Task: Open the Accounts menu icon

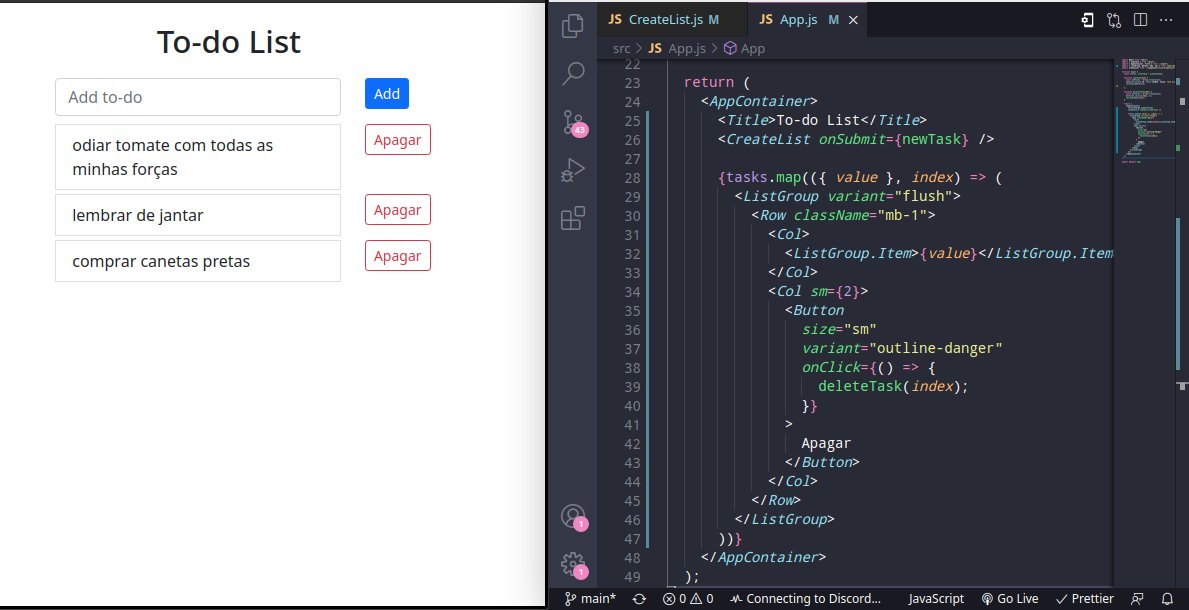Action: pyautogui.click(x=574, y=517)
